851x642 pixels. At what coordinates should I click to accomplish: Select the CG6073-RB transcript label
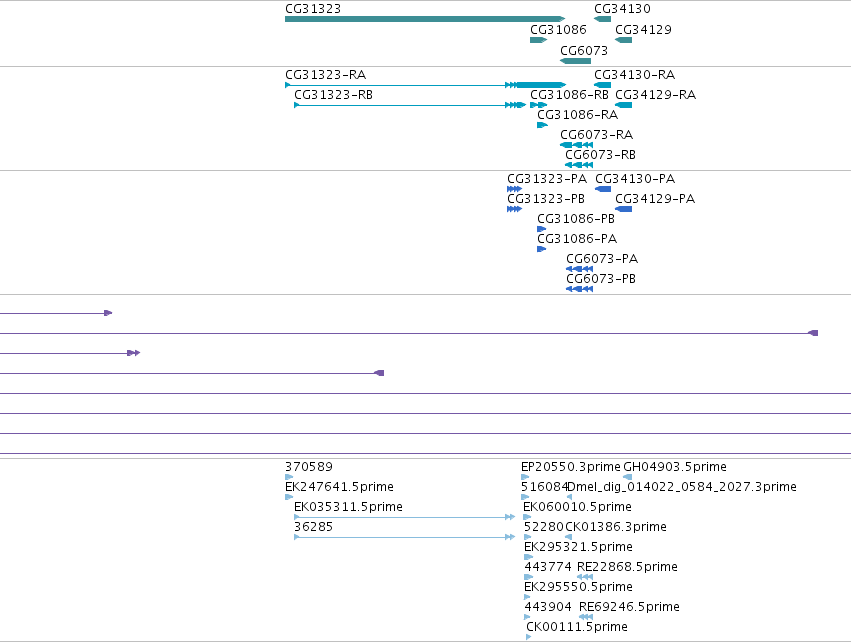[600, 155]
